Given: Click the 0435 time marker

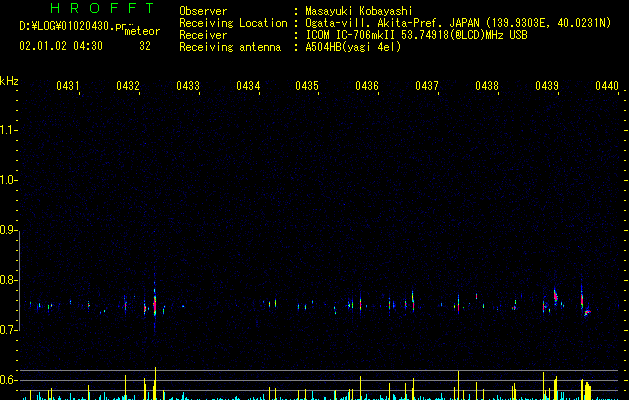Looking at the screenshot, I should (307, 86).
